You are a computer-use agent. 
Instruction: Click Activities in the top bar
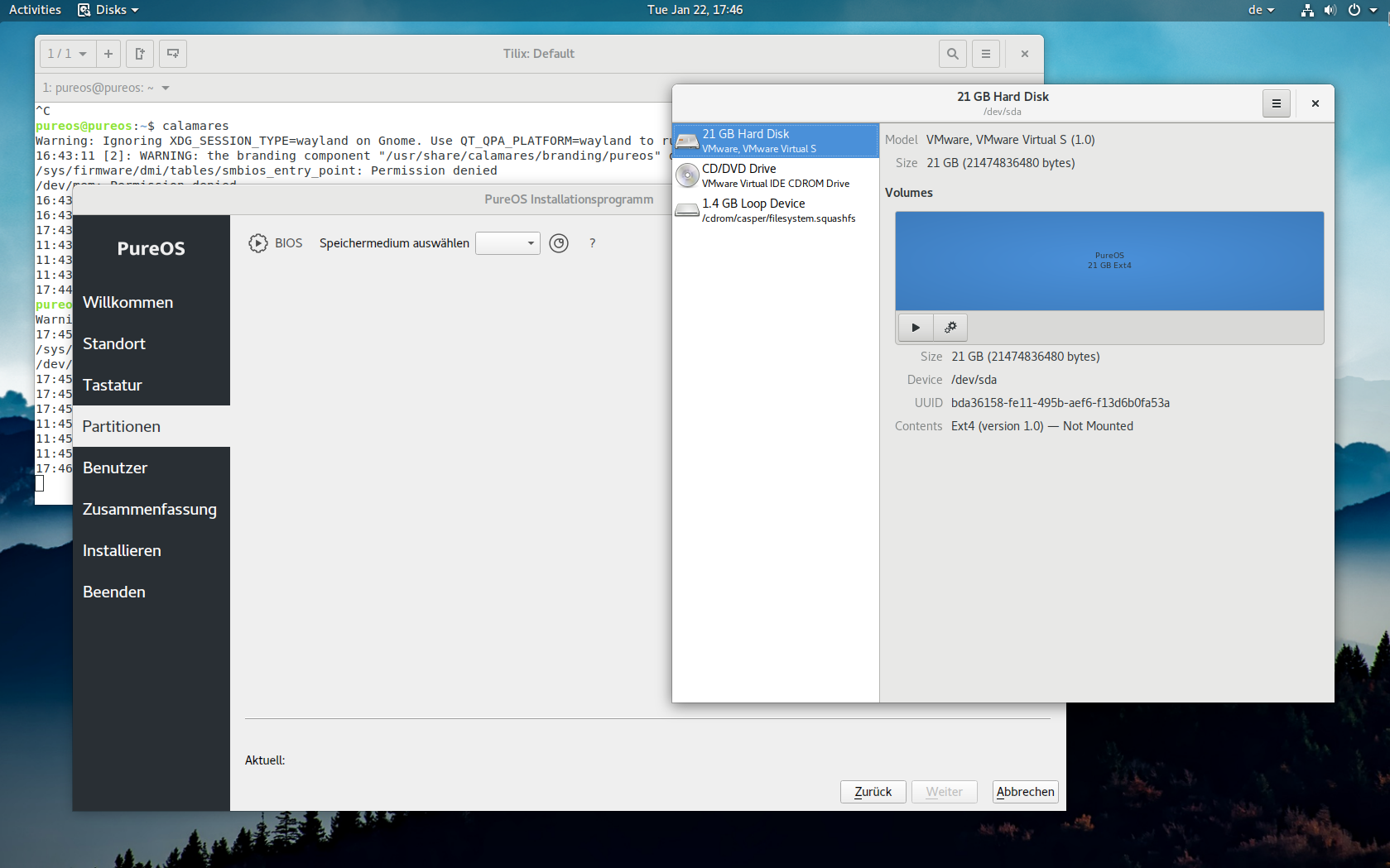pyautogui.click(x=35, y=10)
